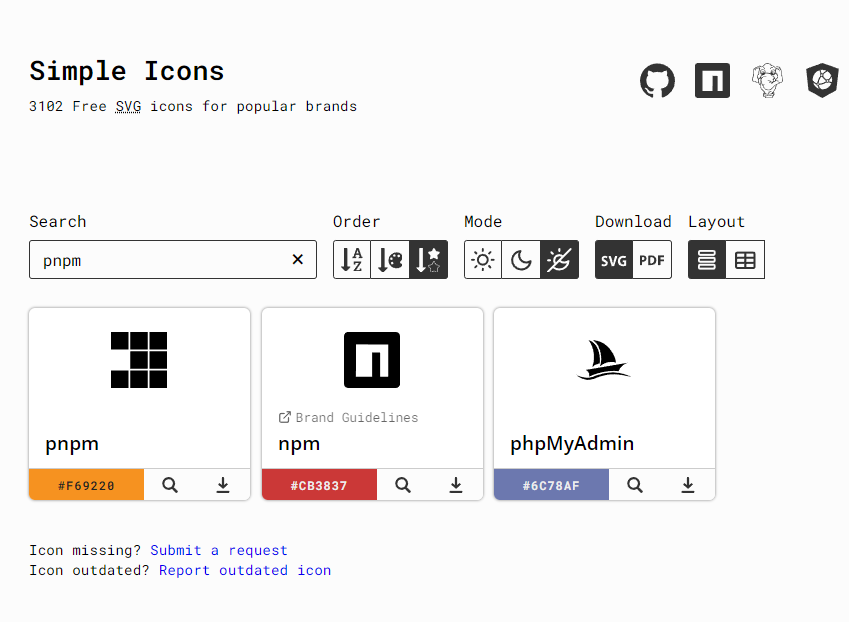Select system default color mode
This screenshot has height=622, width=849.
559,260
